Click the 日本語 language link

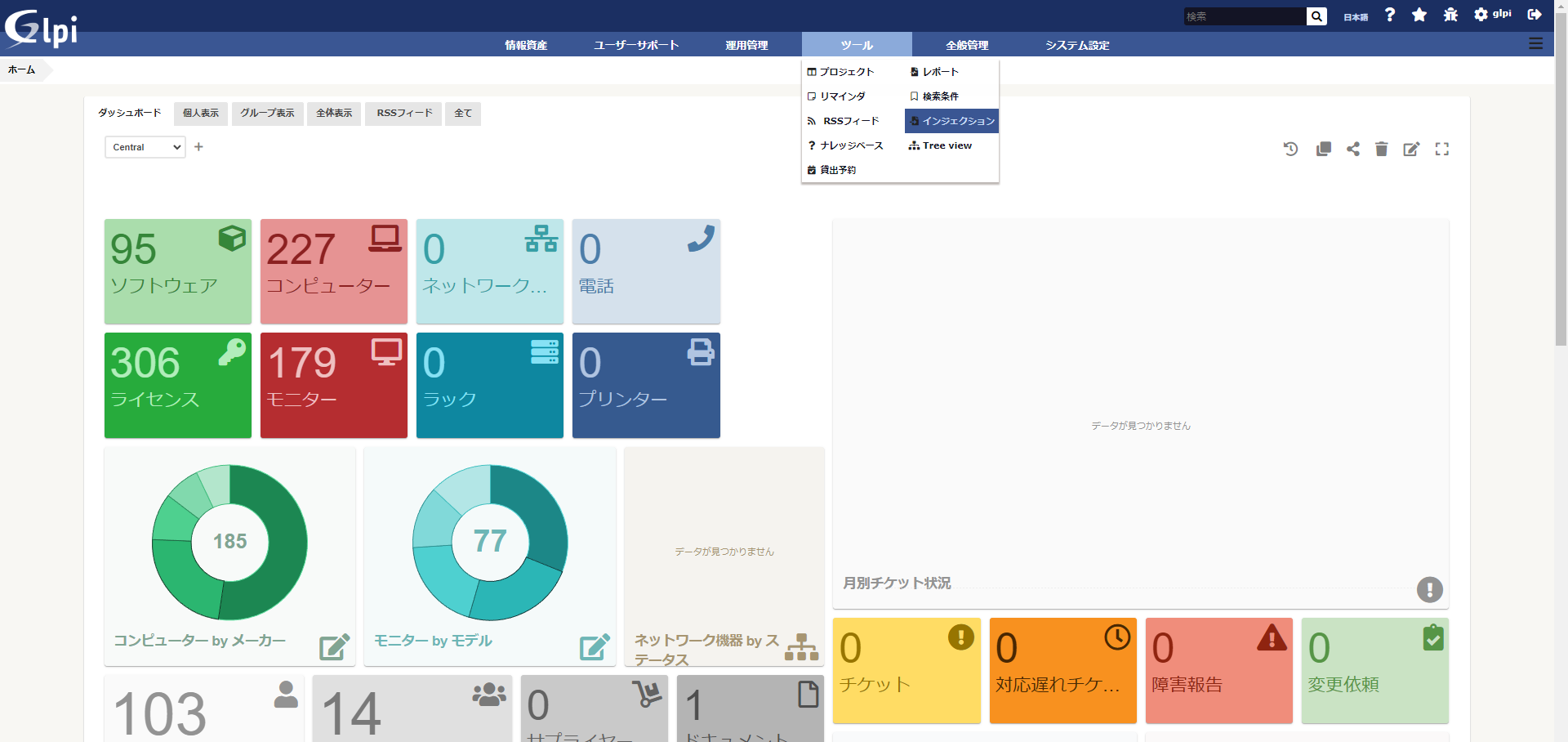pyautogui.click(x=1356, y=17)
